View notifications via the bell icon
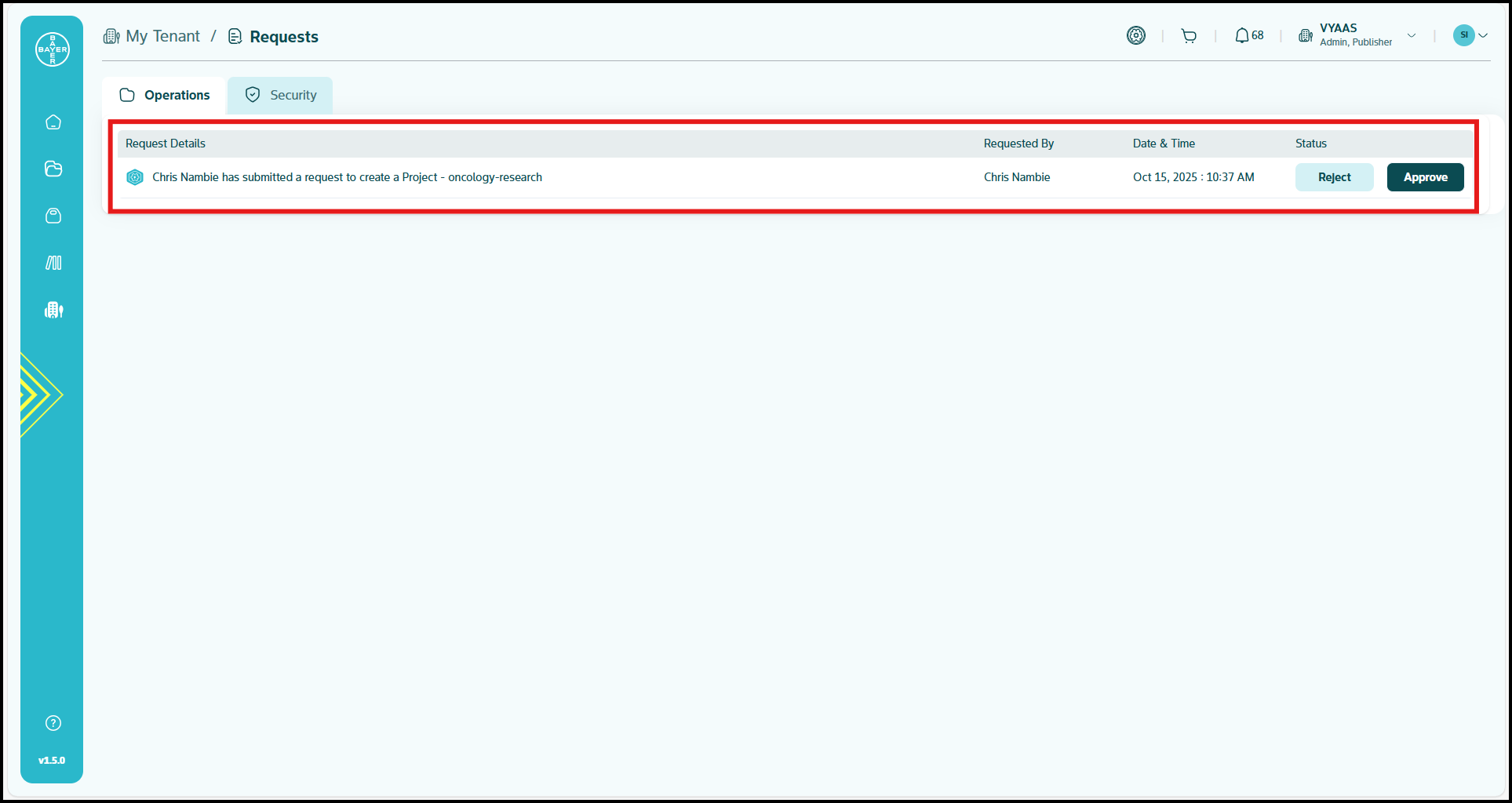 [1241, 36]
